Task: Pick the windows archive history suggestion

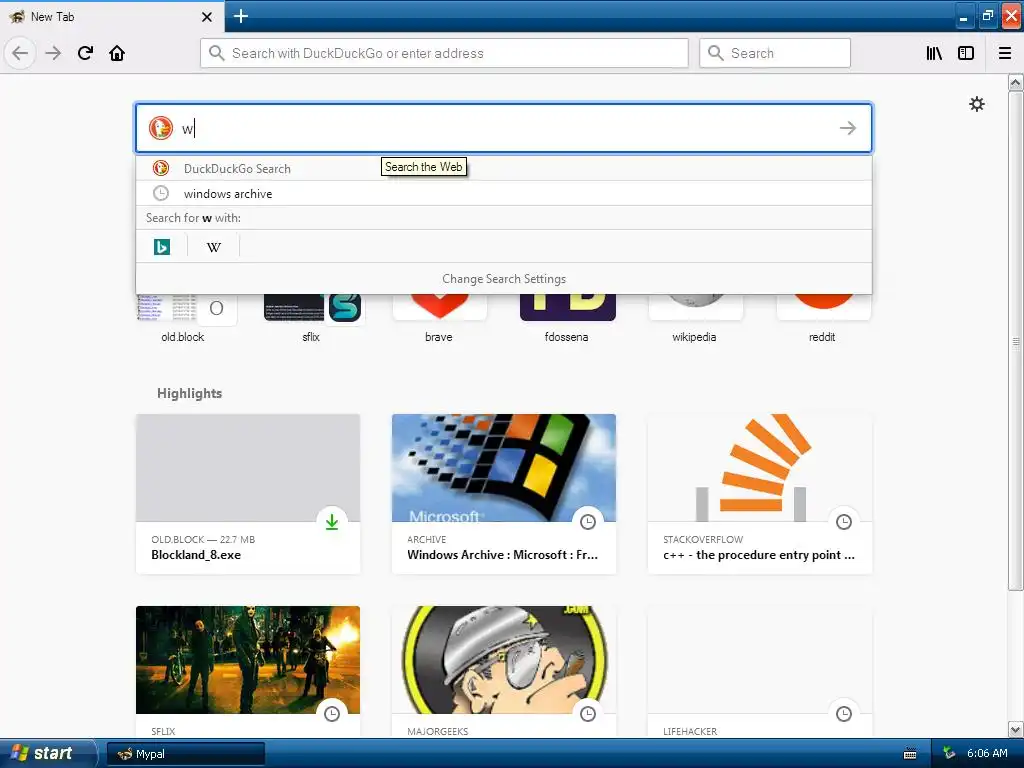Action: pyautogui.click(x=504, y=193)
